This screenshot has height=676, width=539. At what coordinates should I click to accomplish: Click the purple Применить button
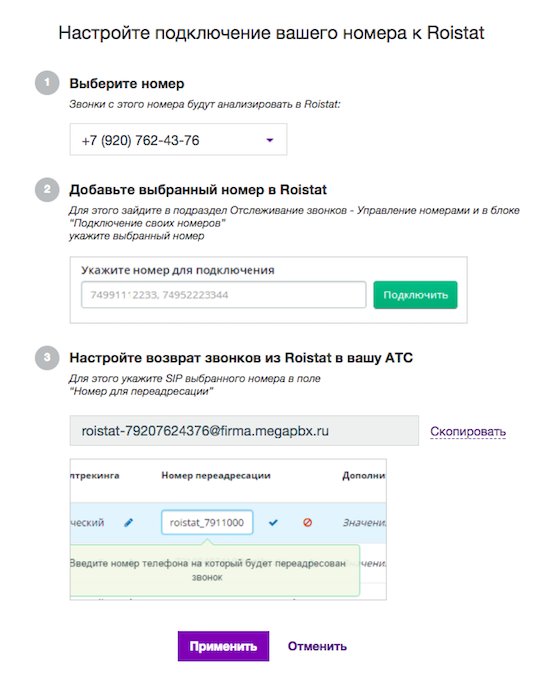[223, 646]
